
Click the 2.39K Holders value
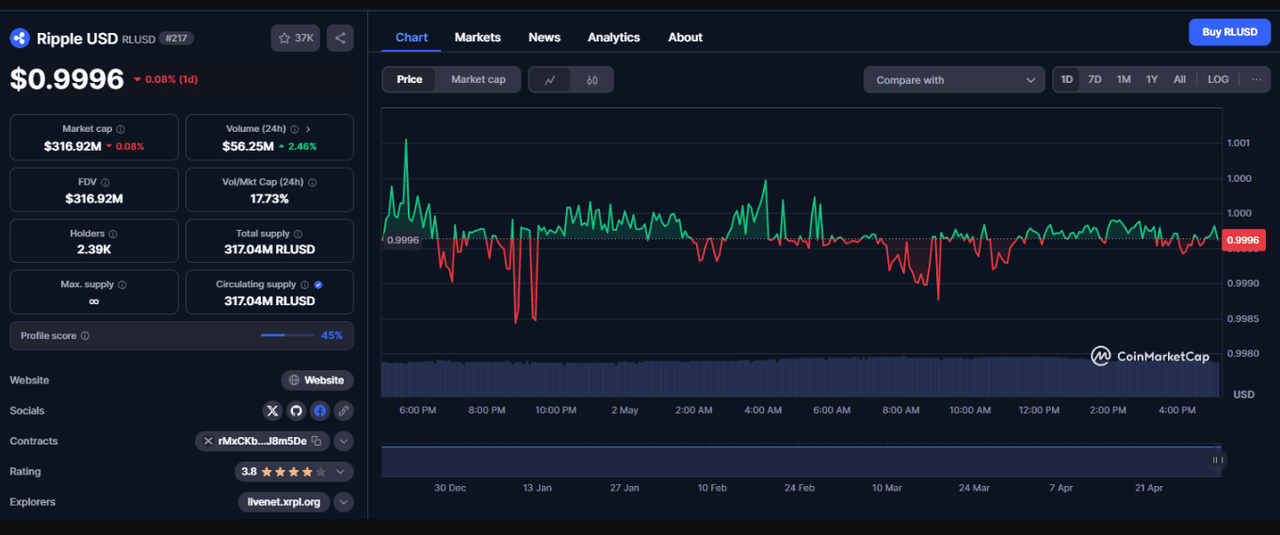coord(94,250)
